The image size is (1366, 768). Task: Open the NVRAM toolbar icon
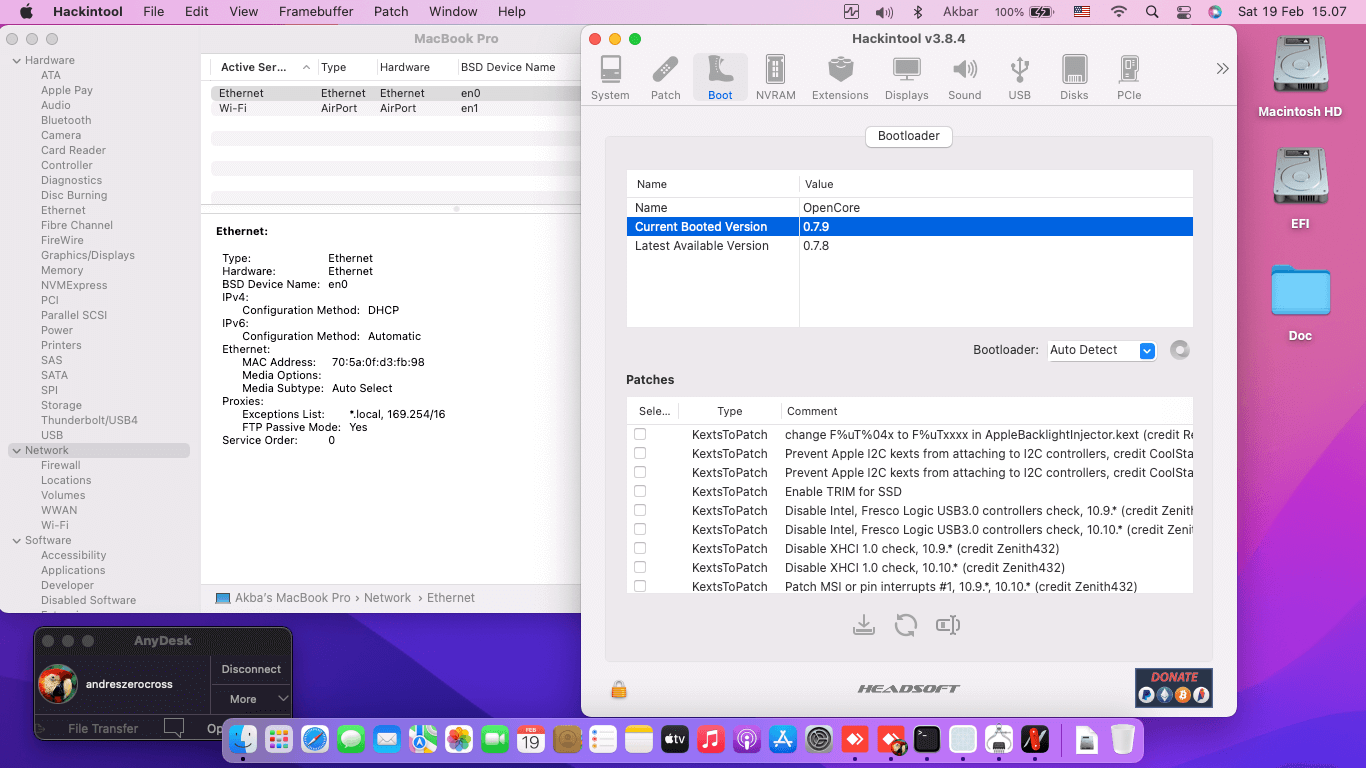click(775, 78)
